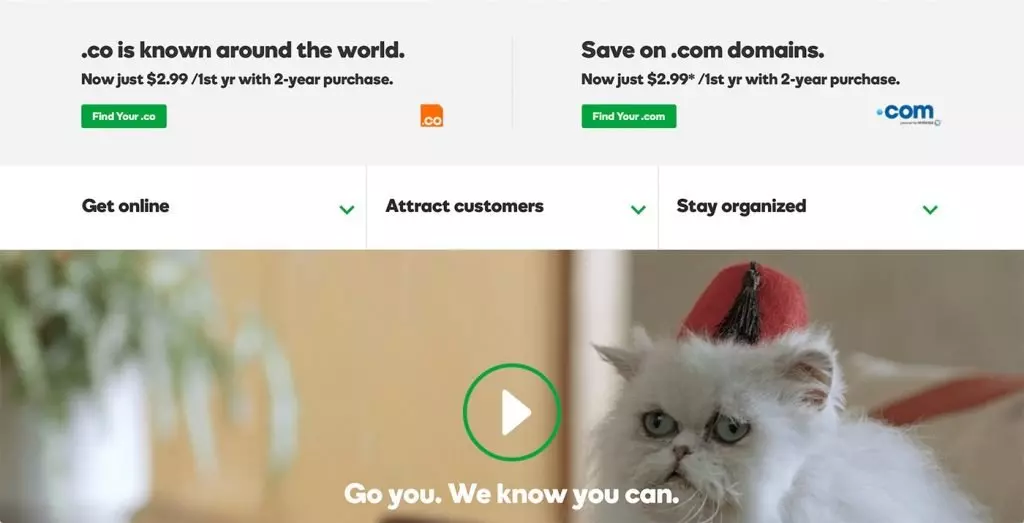Image resolution: width=1024 pixels, height=523 pixels.
Task: Expand the Attract customers chevron arrow
Action: click(x=638, y=210)
